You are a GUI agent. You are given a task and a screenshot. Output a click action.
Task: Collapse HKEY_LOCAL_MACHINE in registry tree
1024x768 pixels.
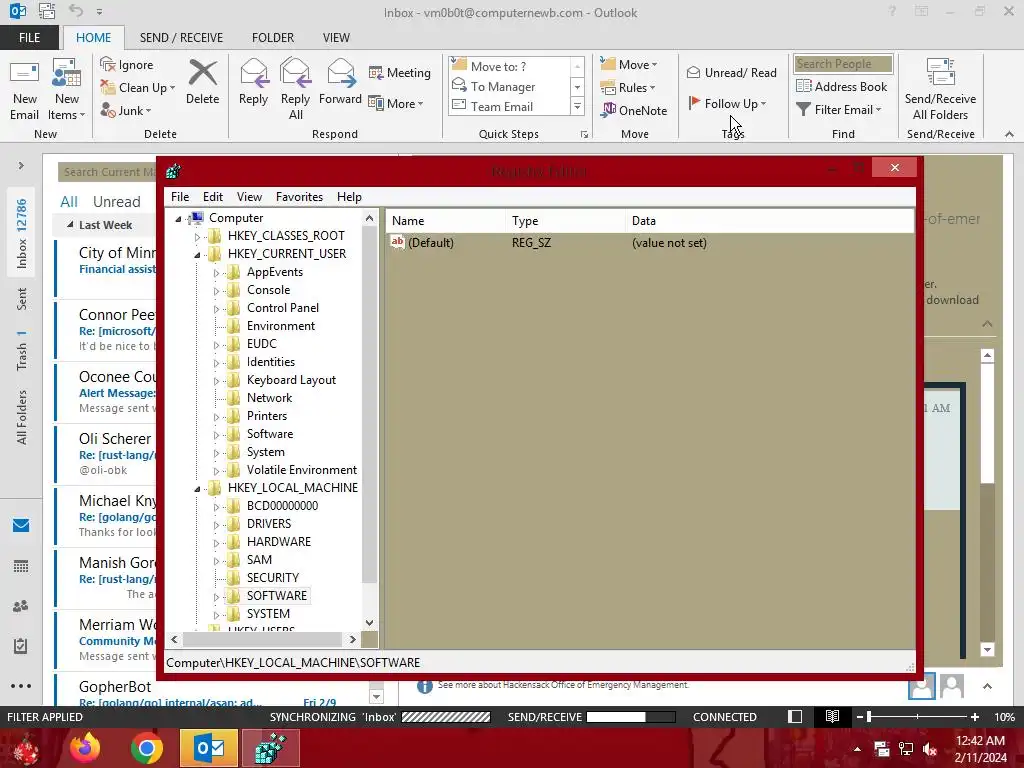(x=197, y=488)
